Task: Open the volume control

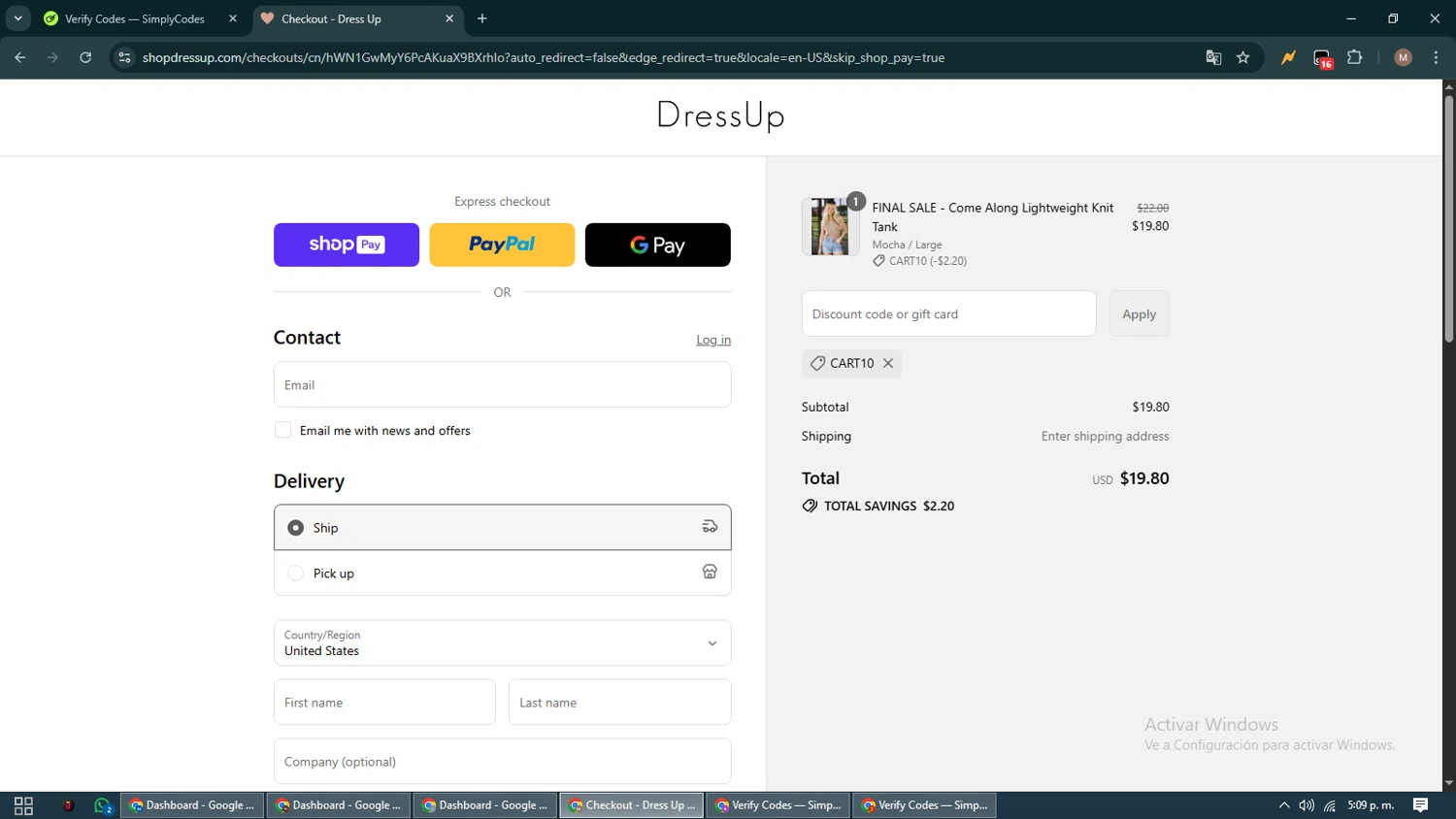Action: point(1307,805)
